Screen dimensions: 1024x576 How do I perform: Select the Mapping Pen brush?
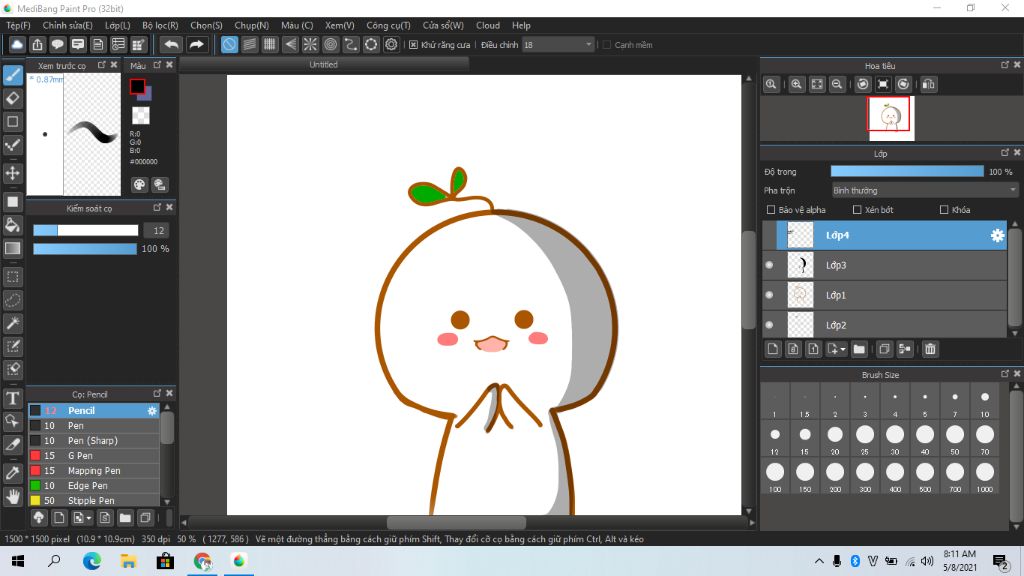point(94,471)
